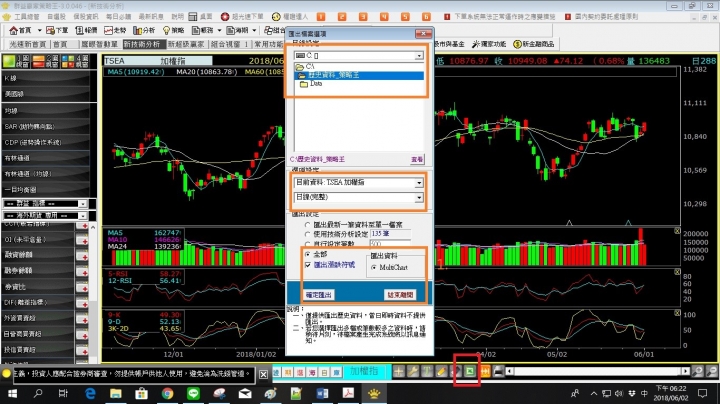Close the bottom news ticker with X
720x404 pixels.
pyautogui.click(x=263, y=374)
